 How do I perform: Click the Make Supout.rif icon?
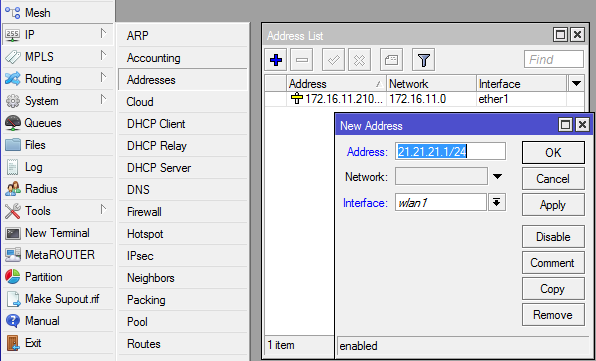coord(13,299)
